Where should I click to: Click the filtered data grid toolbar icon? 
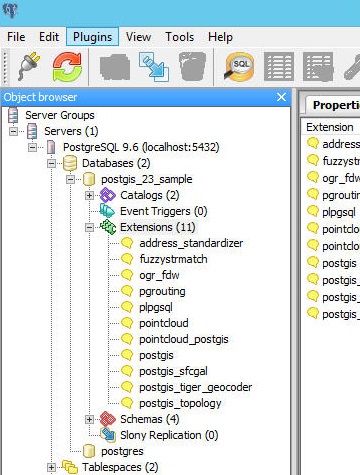(x=318, y=67)
